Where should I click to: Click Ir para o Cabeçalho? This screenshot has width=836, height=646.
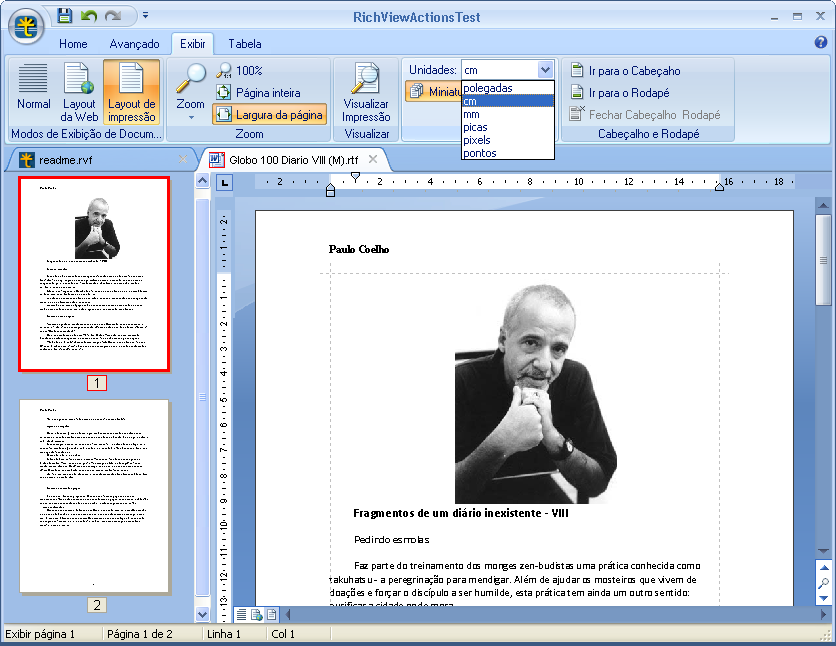pyautogui.click(x=626, y=71)
